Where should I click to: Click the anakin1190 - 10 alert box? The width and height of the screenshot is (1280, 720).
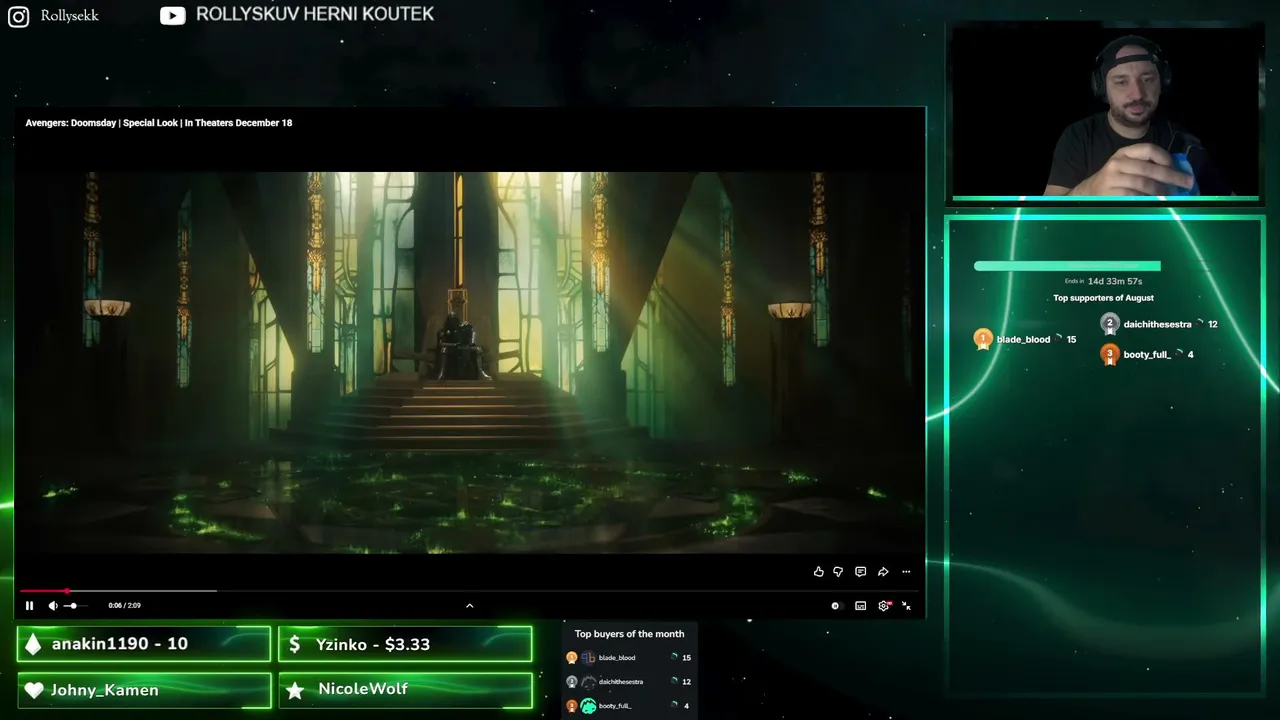tap(144, 644)
